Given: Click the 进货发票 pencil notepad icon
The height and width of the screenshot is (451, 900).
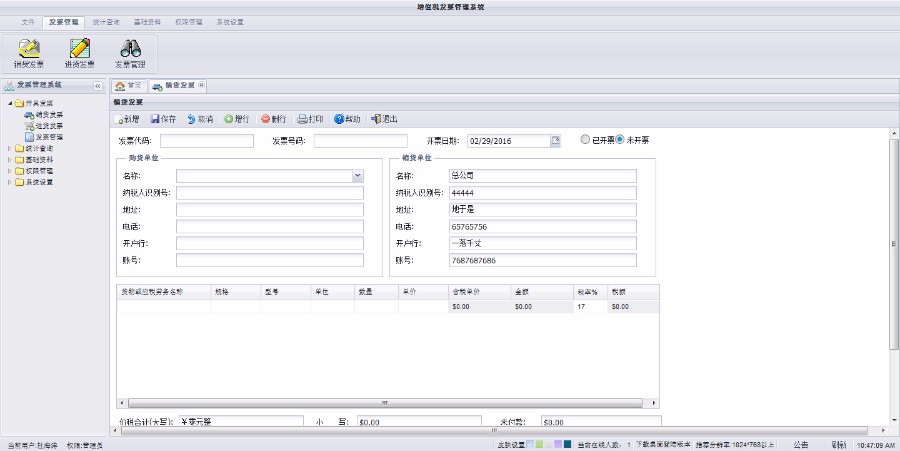Looking at the screenshot, I should [x=80, y=48].
